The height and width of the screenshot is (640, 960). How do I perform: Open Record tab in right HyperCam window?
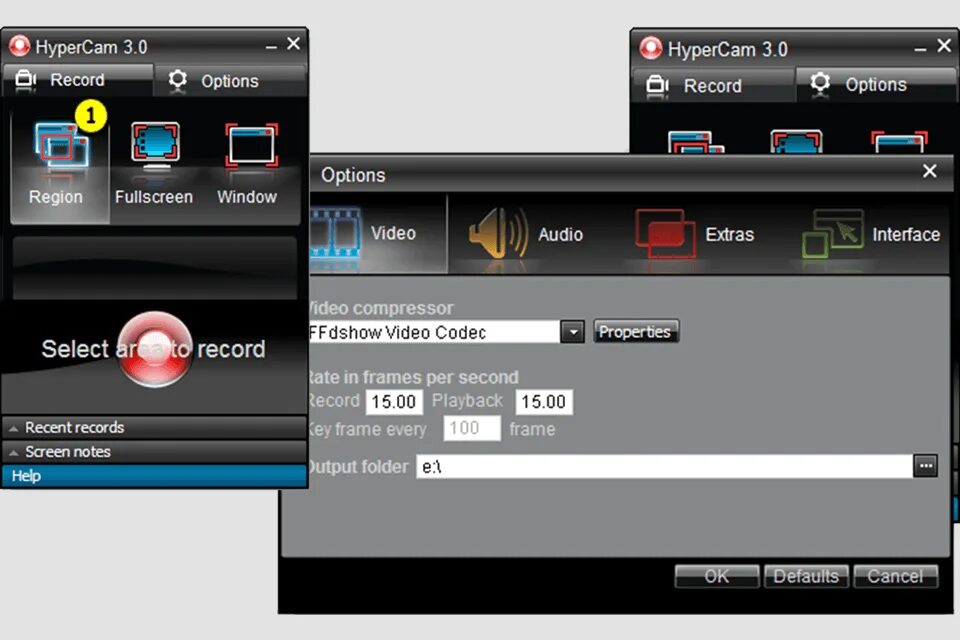tap(713, 86)
